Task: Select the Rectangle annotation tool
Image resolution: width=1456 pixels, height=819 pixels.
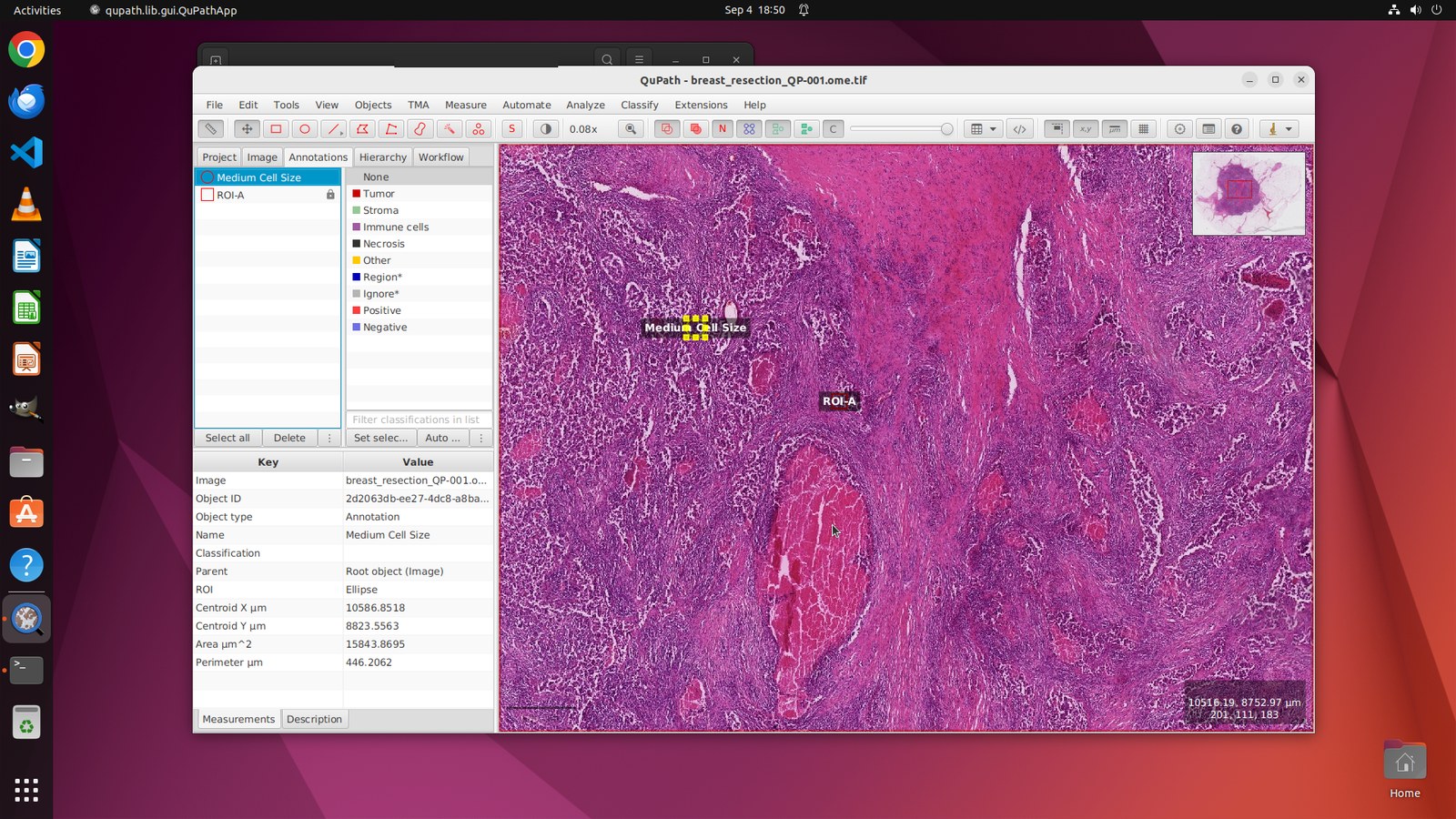Action: (x=276, y=129)
